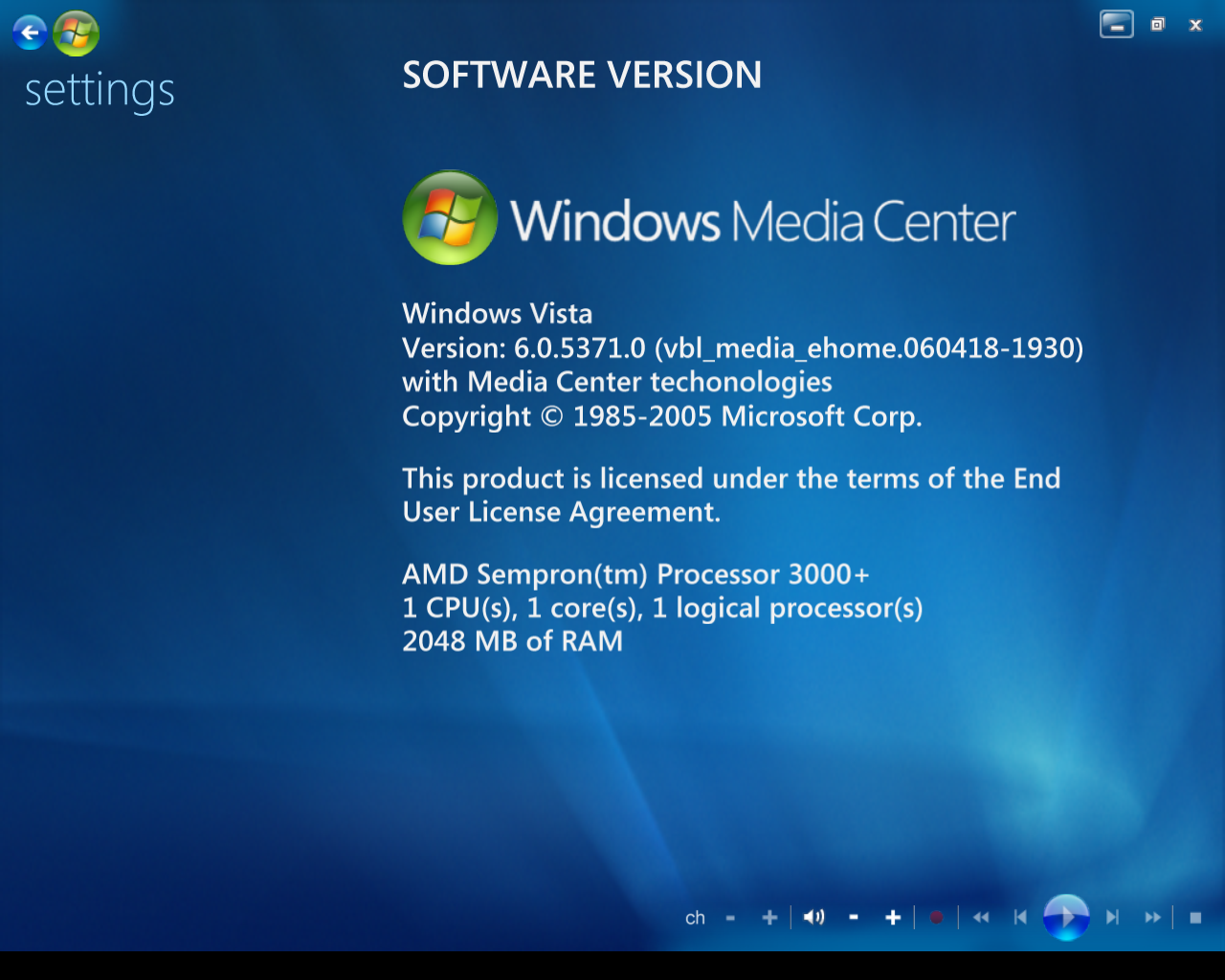The width and height of the screenshot is (1225, 980).
Task: Start recording with the red record button
Action: pyautogui.click(x=936, y=918)
